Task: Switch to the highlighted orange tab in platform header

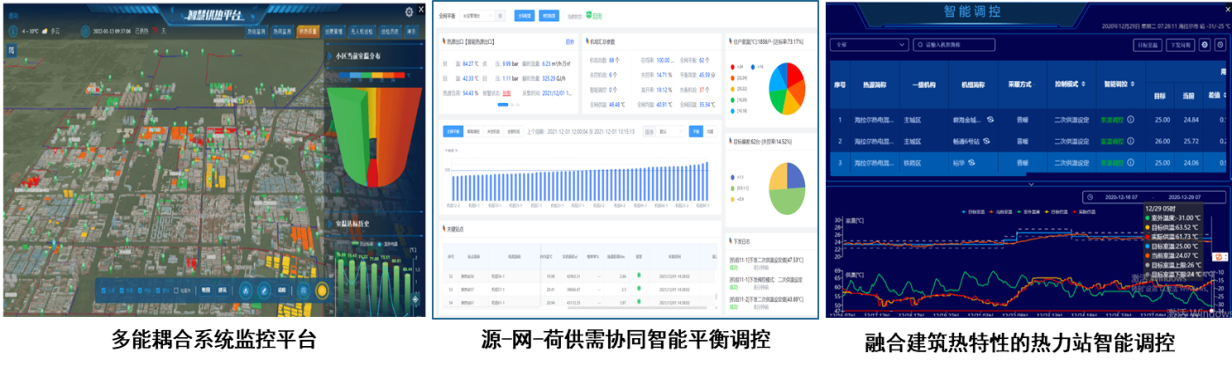Action: (x=308, y=32)
